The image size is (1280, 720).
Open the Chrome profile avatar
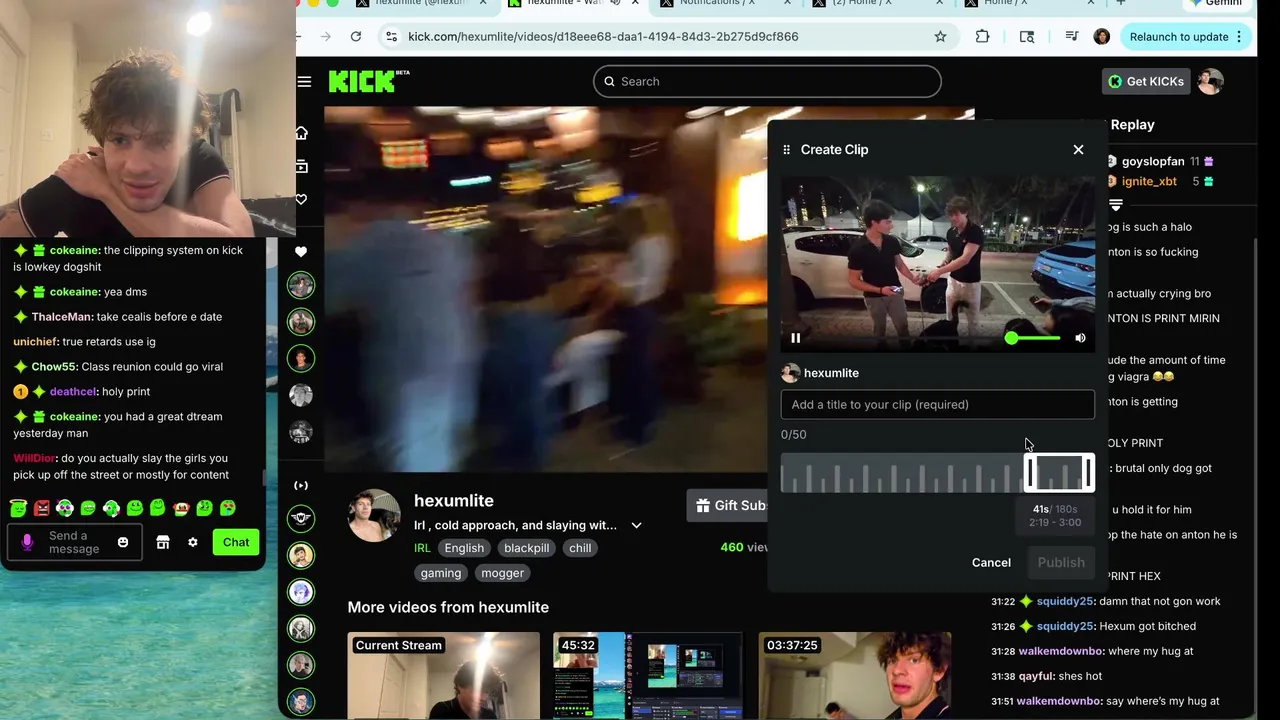click(x=1101, y=37)
